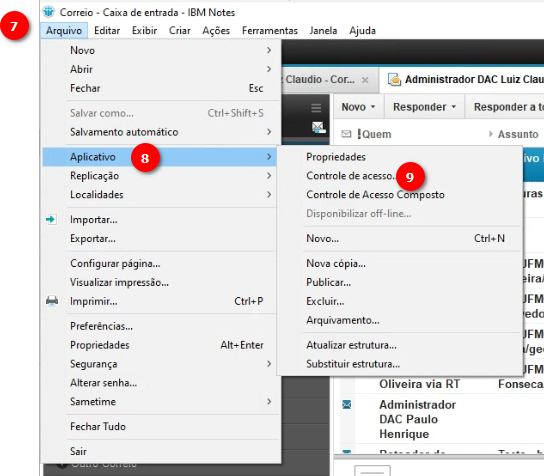Click the Importar green arrow icon
The height and width of the screenshot is (476, 544).
pyautogui.click(x=51, y=219)
